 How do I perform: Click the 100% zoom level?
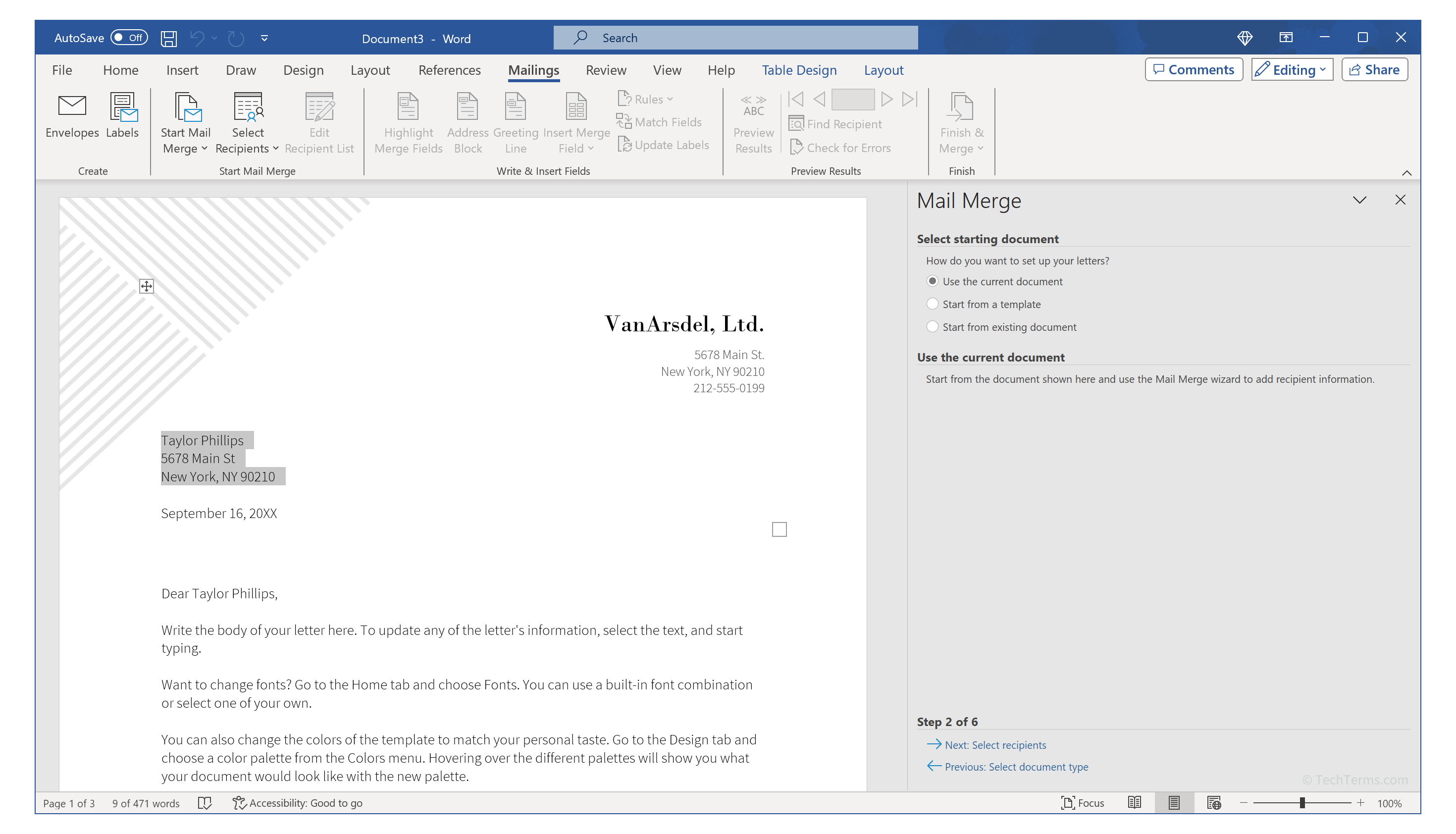click(1389, 803)
